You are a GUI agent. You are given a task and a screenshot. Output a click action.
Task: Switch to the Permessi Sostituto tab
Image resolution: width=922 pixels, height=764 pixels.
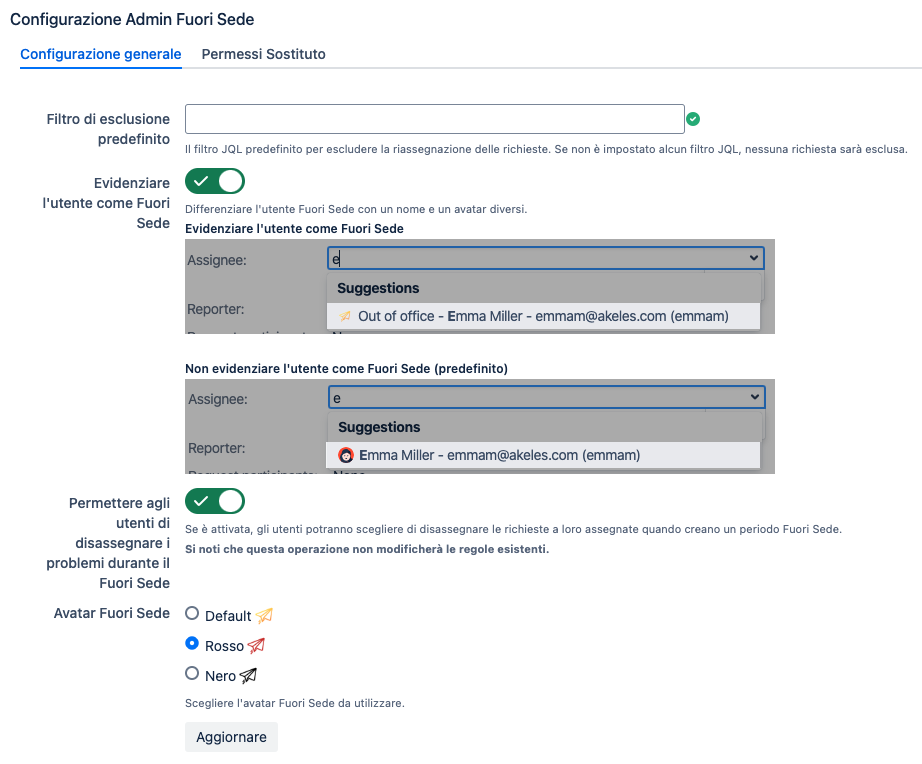(x=263, y=54)
